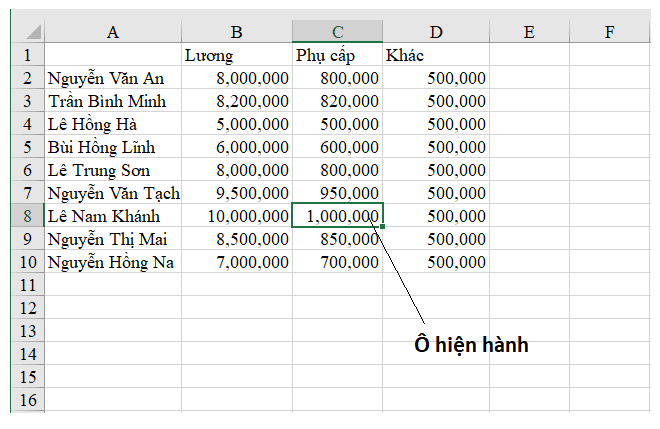Viewport: 660px width, 429px height.
Task: Click the 'Phụ cấp' header cell
Action: coord(338,55)
